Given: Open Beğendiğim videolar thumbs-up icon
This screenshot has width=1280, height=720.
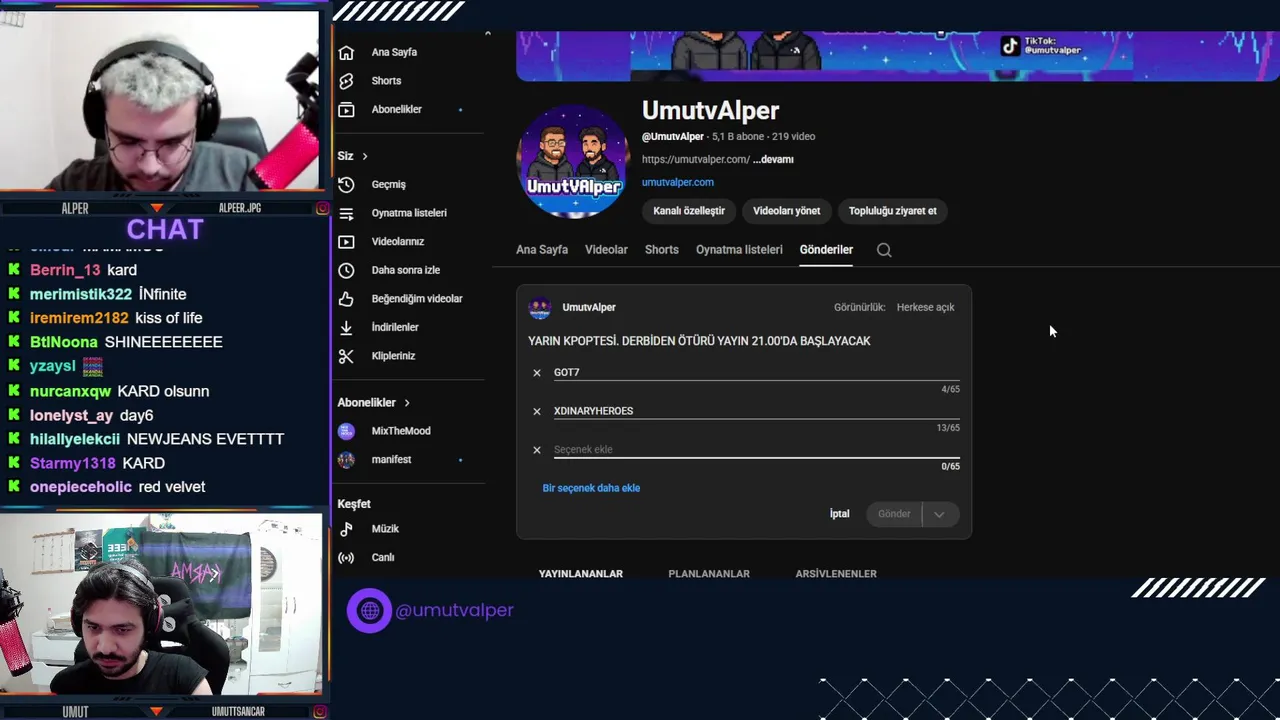Looking at the screenshot, I should click(x=346, y=299).
